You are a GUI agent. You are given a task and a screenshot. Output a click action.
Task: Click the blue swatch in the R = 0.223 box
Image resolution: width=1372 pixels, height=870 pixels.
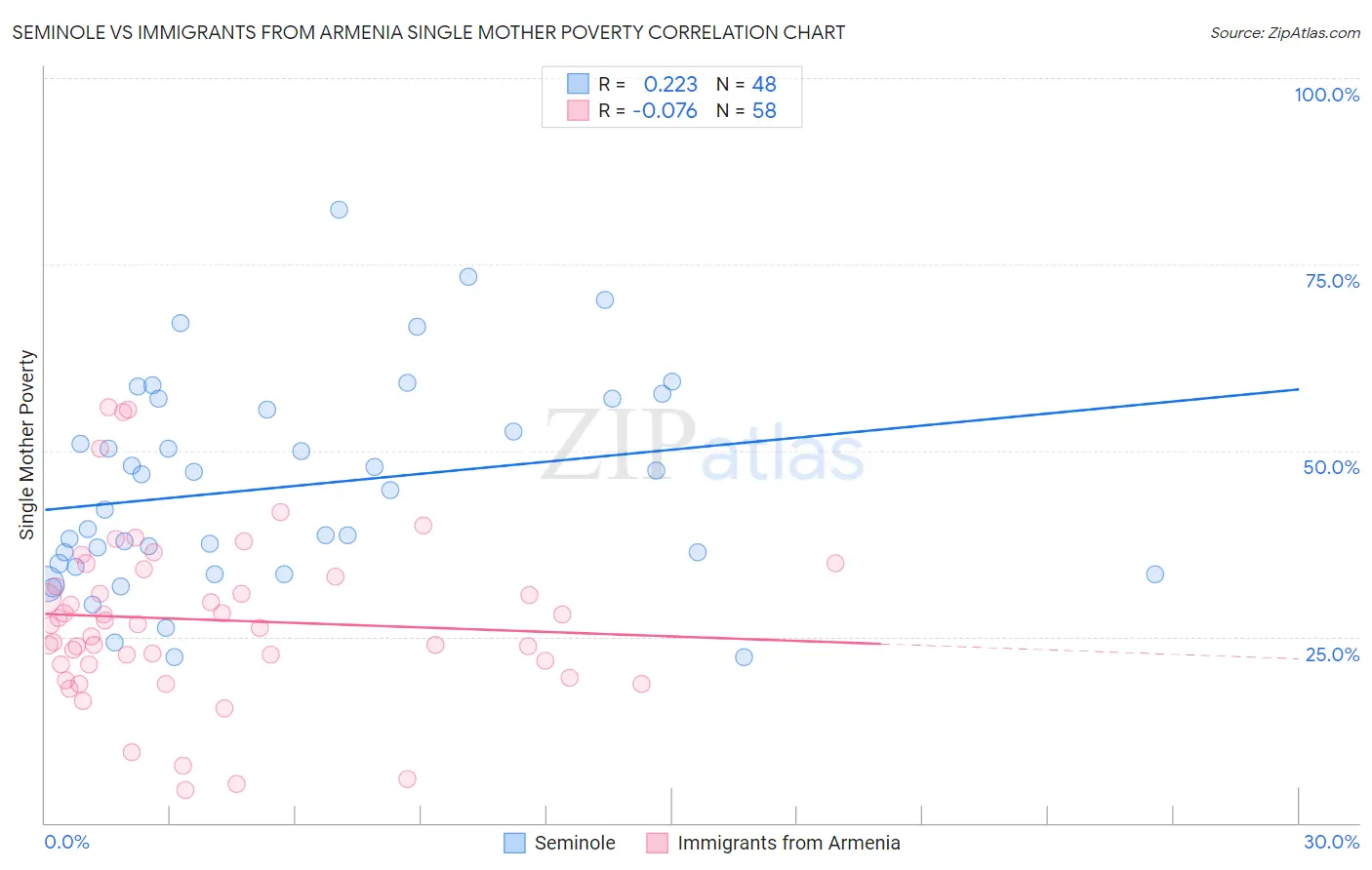coord(578,84)
